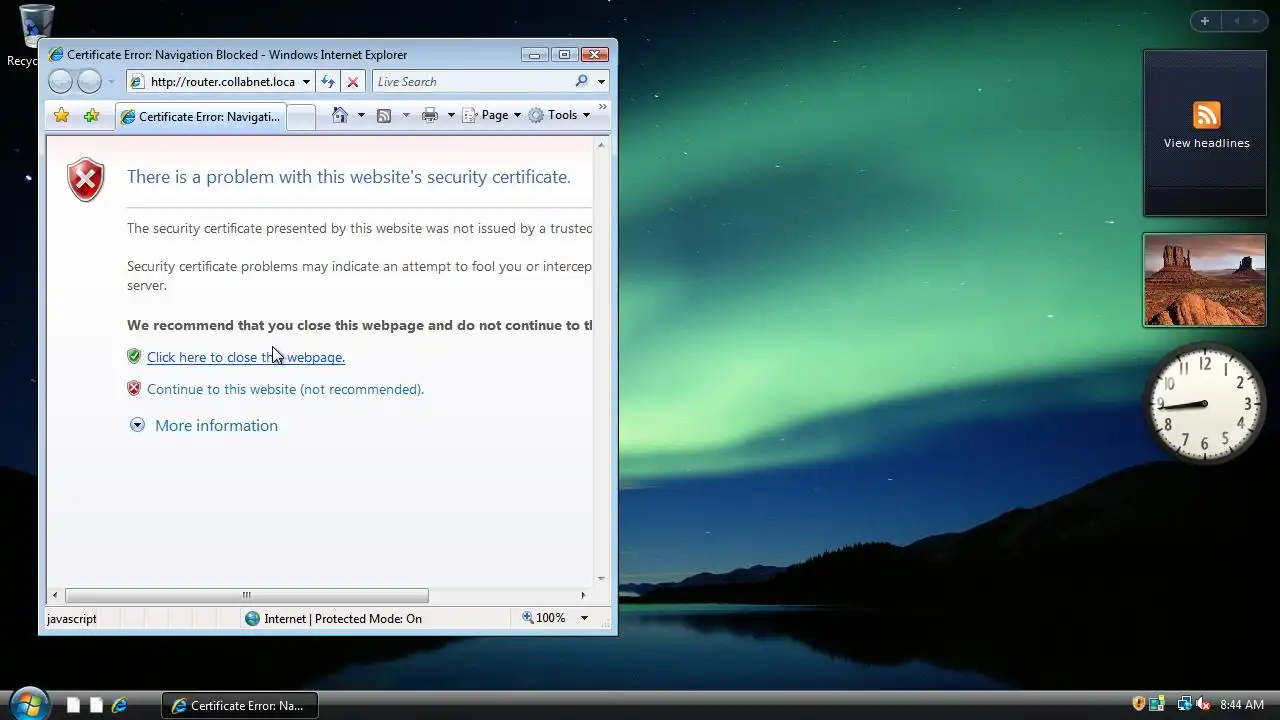Click the address bar with router.collabnet.loca URL

point(222,82)
